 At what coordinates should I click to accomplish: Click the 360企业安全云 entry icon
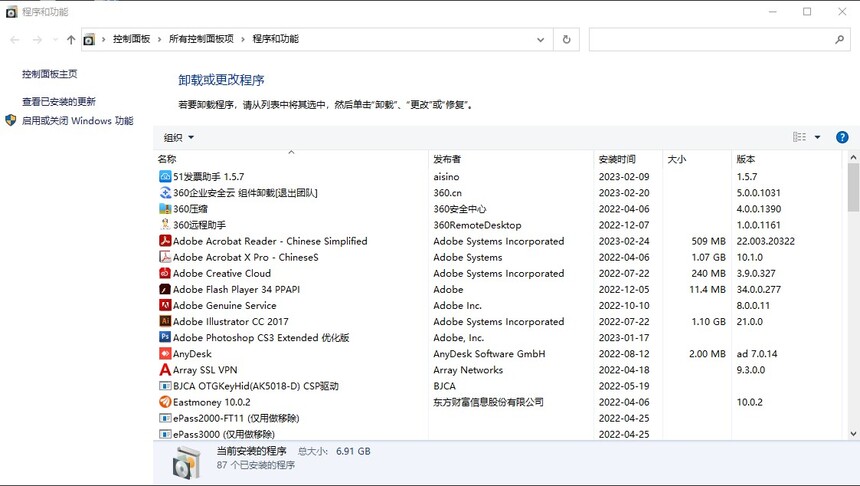click(165, 193)
